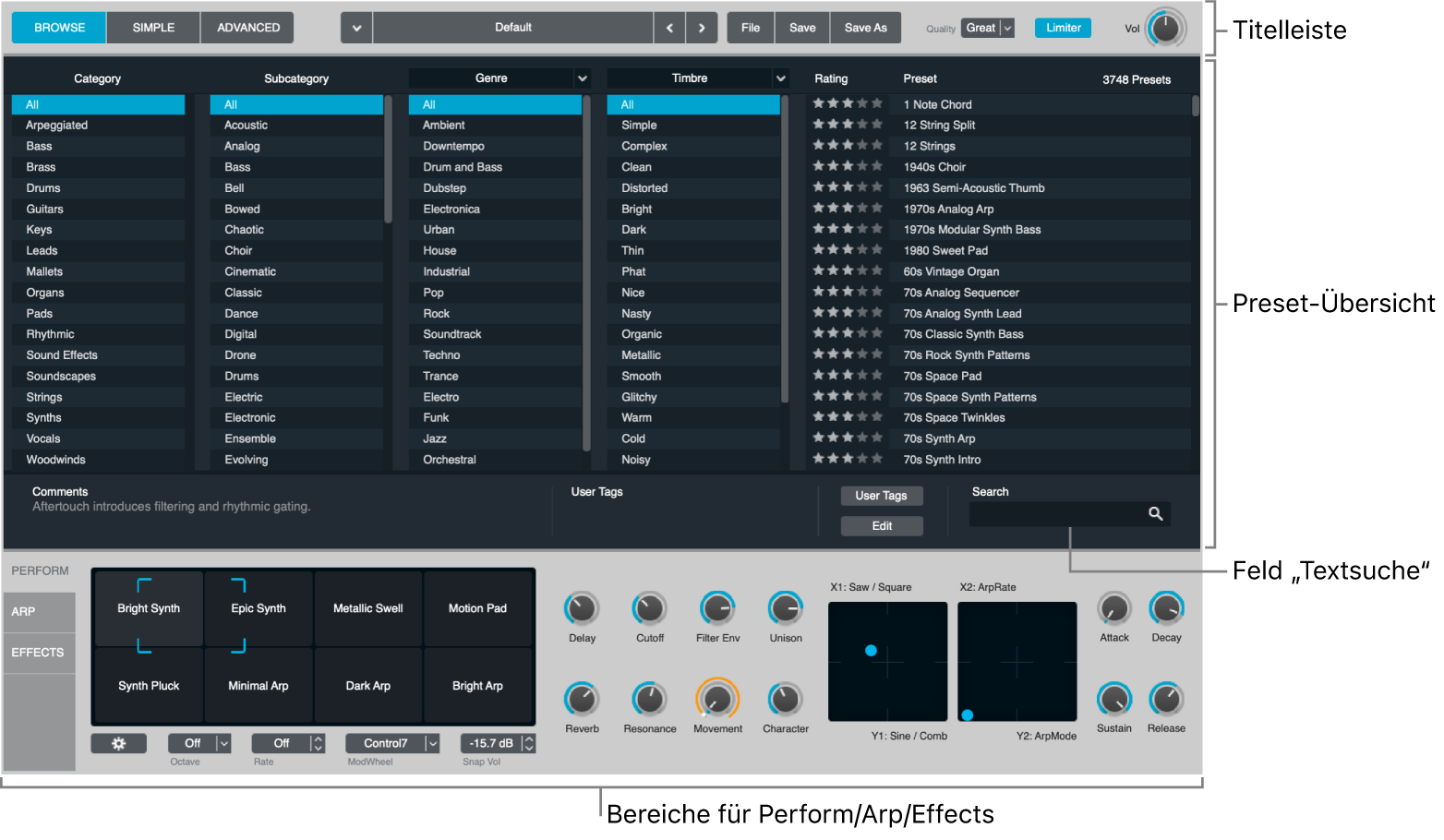Expand the Genre column dropdown
1444x840 pixels.
coord(583,78)
